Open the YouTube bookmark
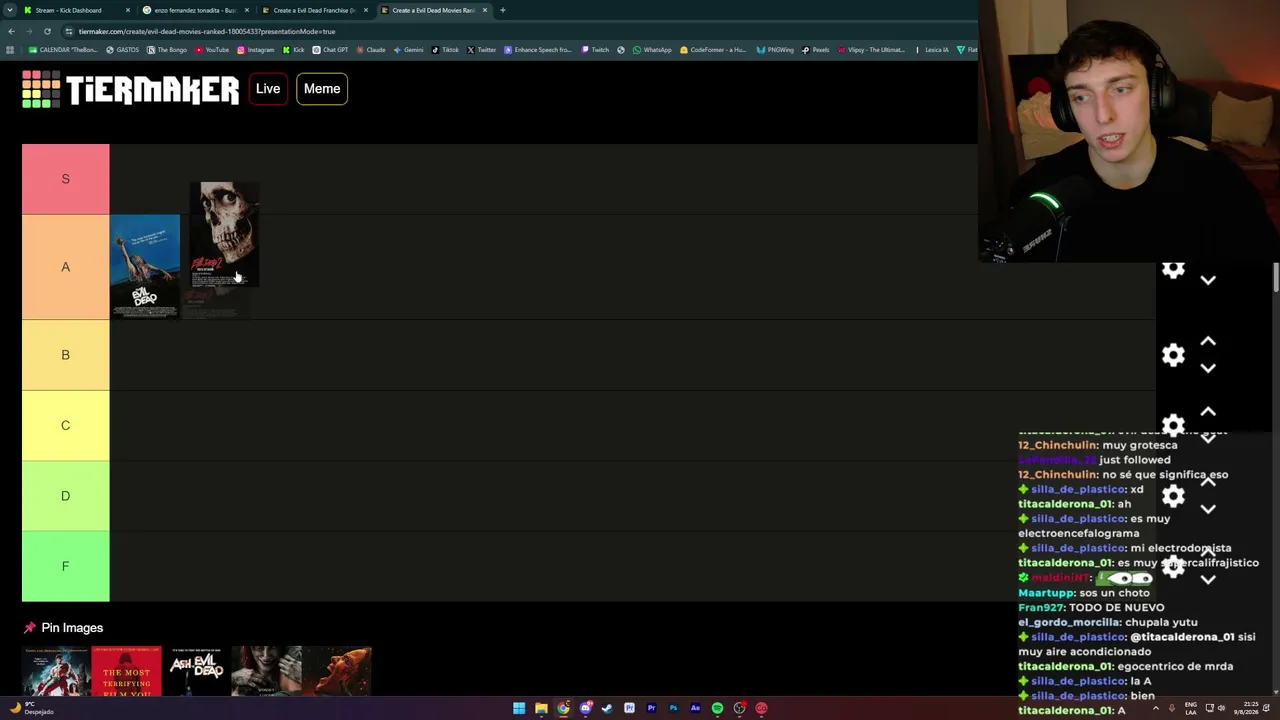The image size is (1280, 720). pyautogui.click(x=212, y=50)
